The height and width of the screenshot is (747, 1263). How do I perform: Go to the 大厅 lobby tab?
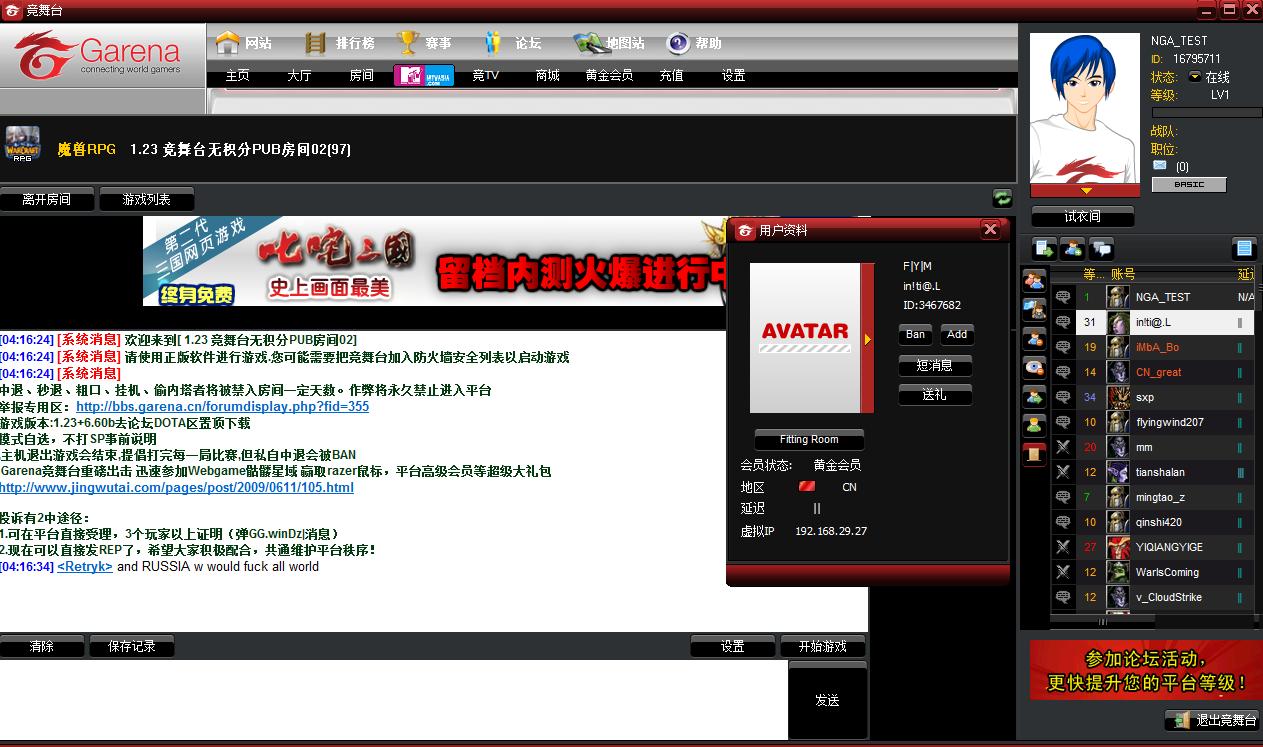tap(299, 75)
